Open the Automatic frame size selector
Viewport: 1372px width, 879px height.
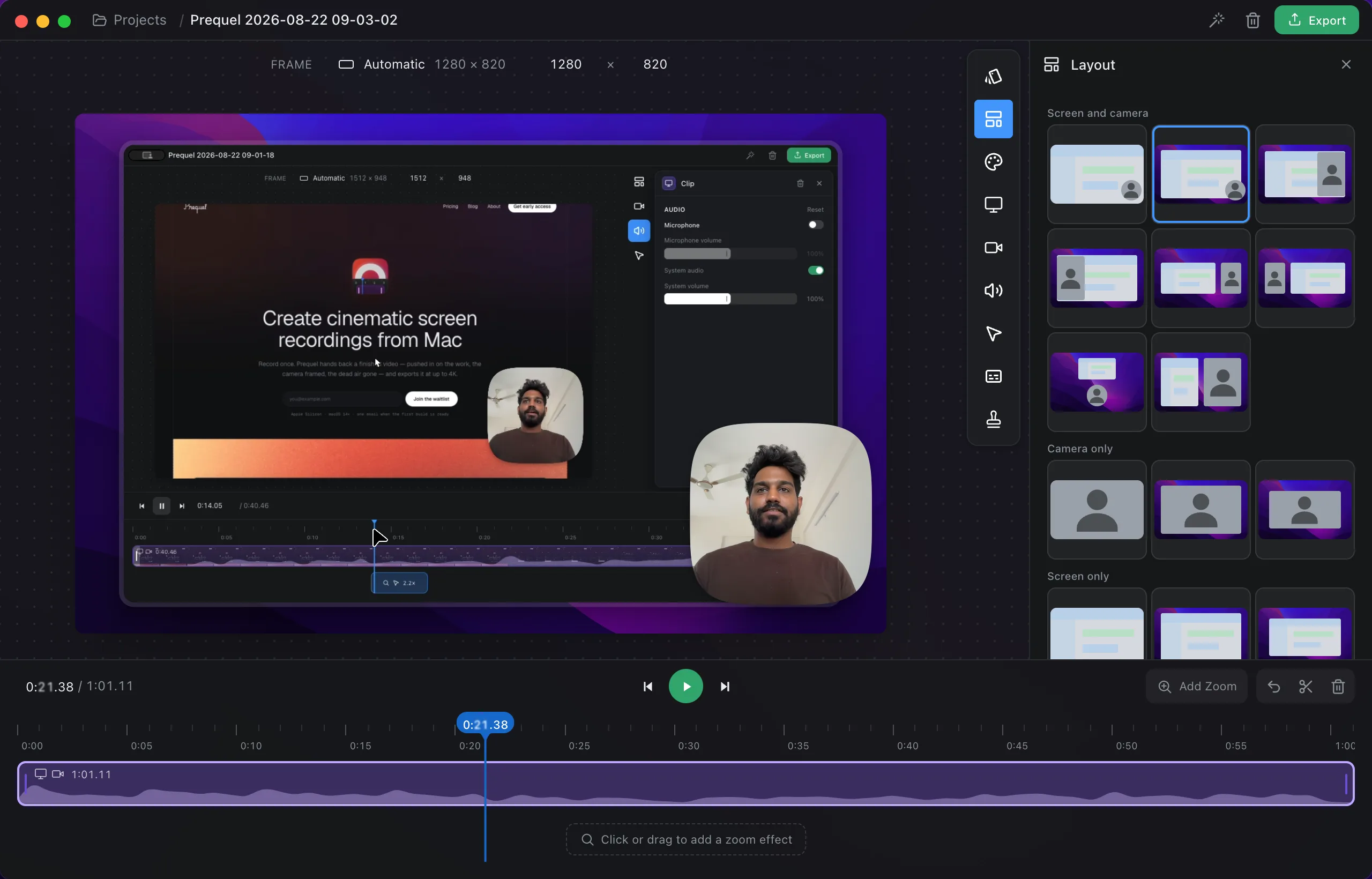coord(422,64)
